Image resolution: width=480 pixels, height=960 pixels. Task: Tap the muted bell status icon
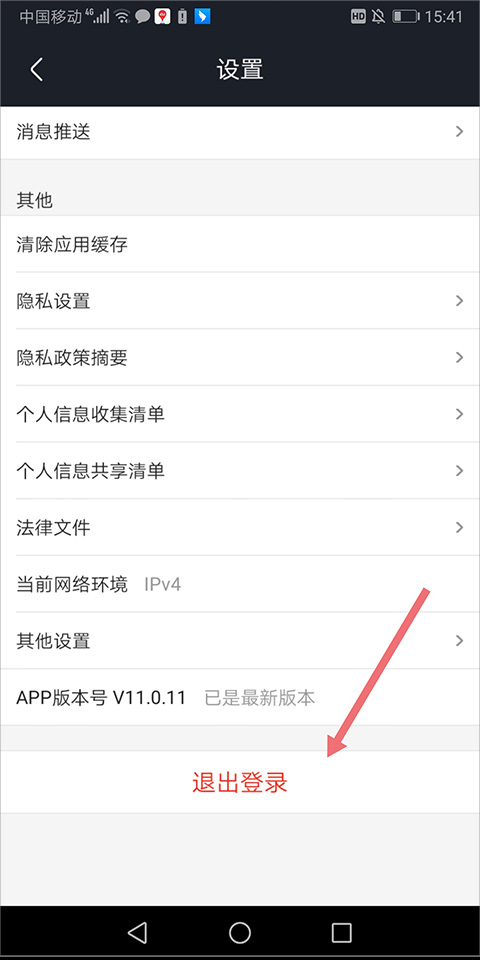point(378,17)
